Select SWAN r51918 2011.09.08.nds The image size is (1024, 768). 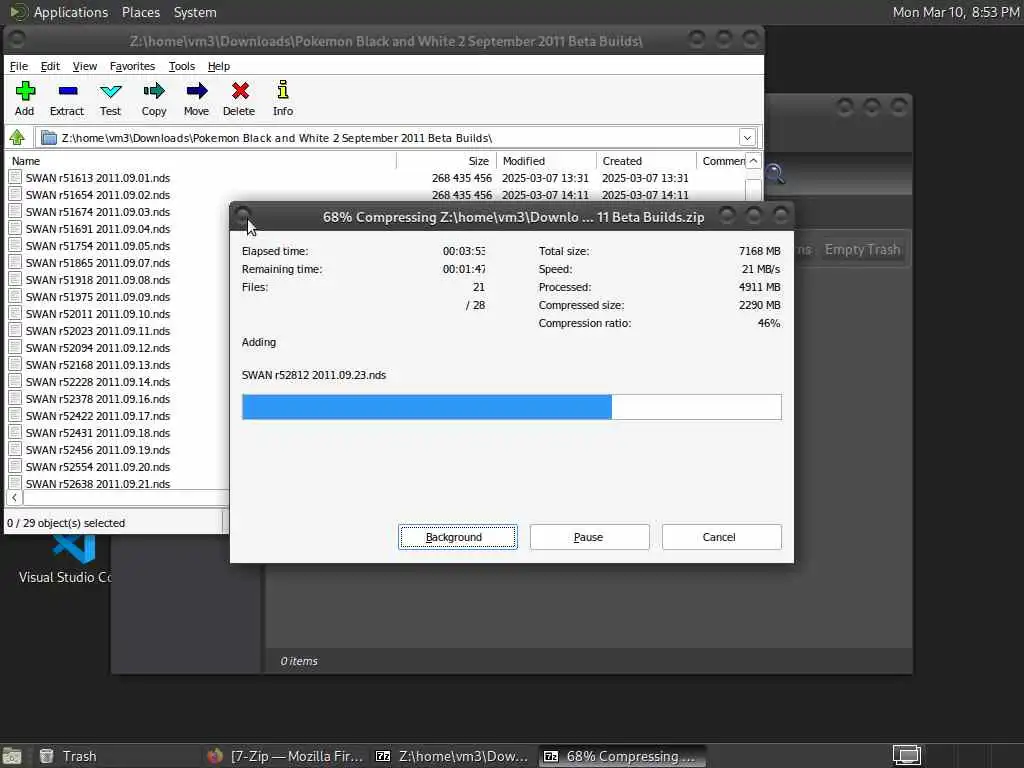pyautogui.click(x=98, y=280)
